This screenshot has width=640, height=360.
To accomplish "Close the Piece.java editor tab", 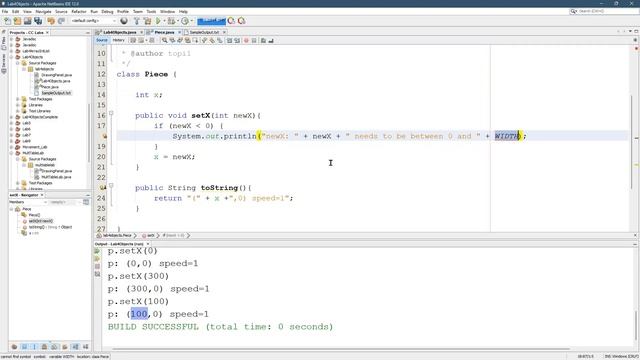I will (x=179, y=32).
